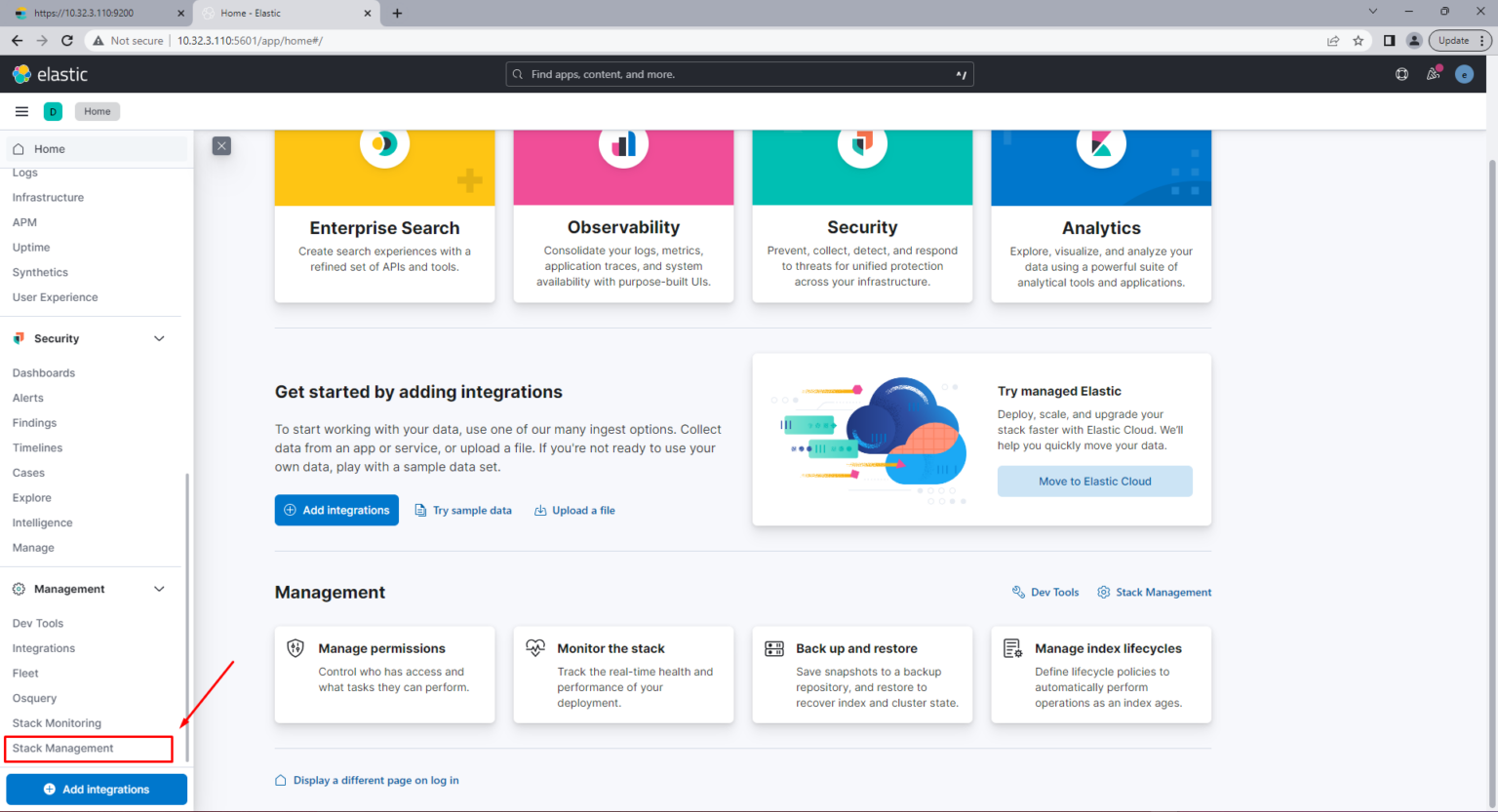This screenshot has width=1498, height=812.
Task: Click the bookmark star in the address bar
Action: click(x=1359, y=40)
